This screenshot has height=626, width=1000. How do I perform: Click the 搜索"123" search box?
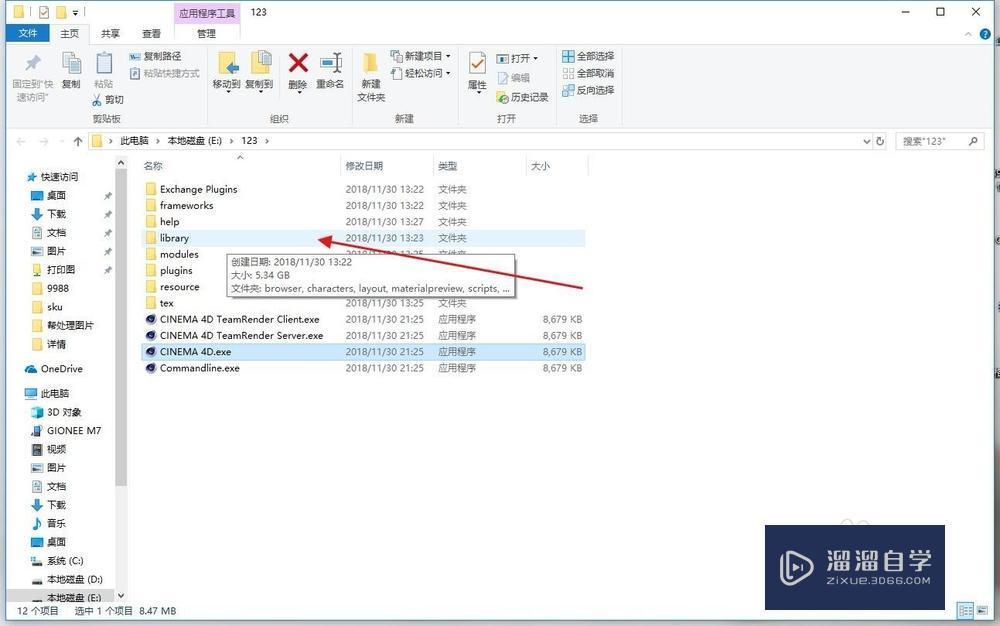coord(939,141)
